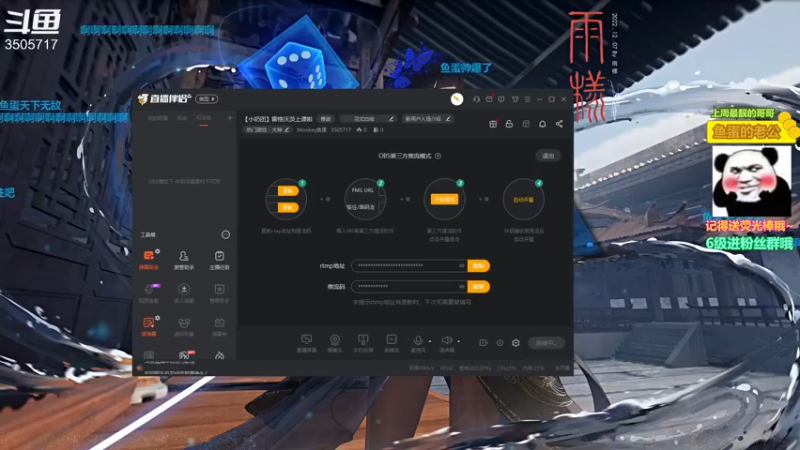Toggle the lock icon in room header

(x=509, y=124)
